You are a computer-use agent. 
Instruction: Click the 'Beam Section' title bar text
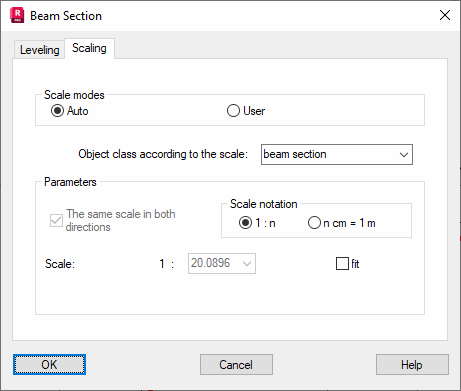tap(66, 16)
